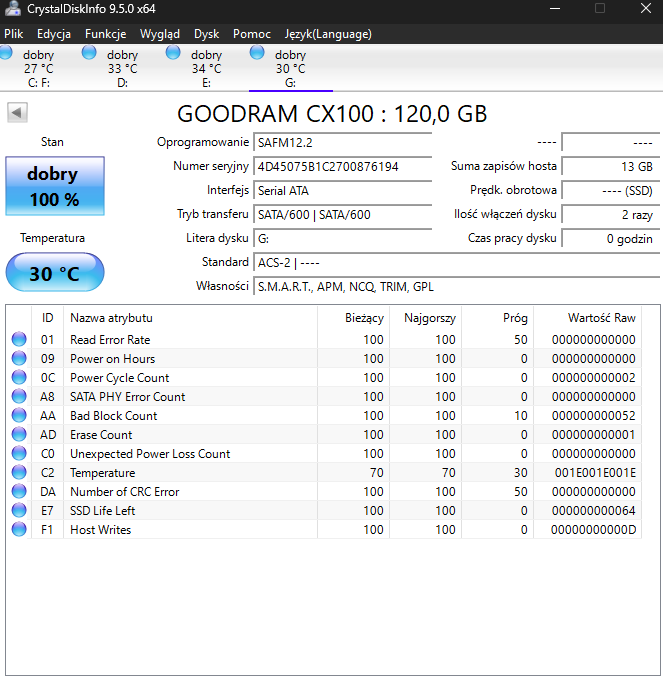Click the Unexpected Power Loss Count attribute name

[150, 454]
